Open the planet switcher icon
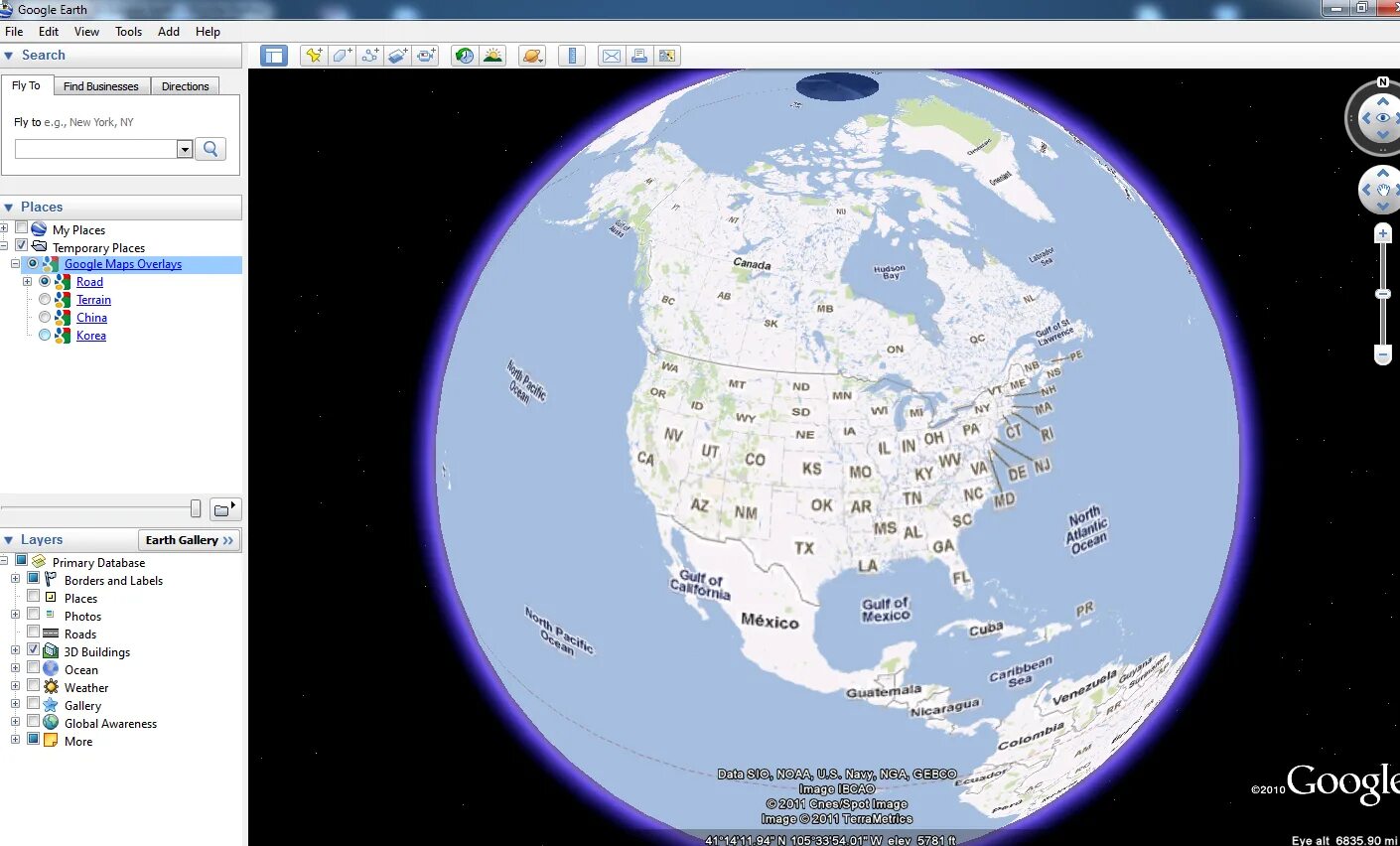Screen dimensions: 1400x846 click(532, 56)
